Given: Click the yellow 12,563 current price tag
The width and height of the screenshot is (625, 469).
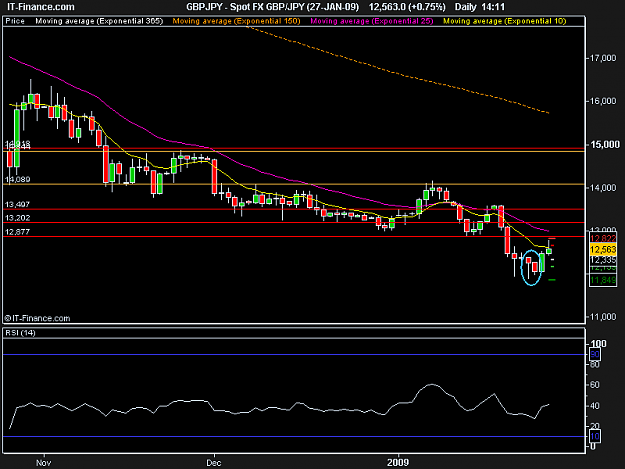Looking at the screenshot, I should pos(603,249).
